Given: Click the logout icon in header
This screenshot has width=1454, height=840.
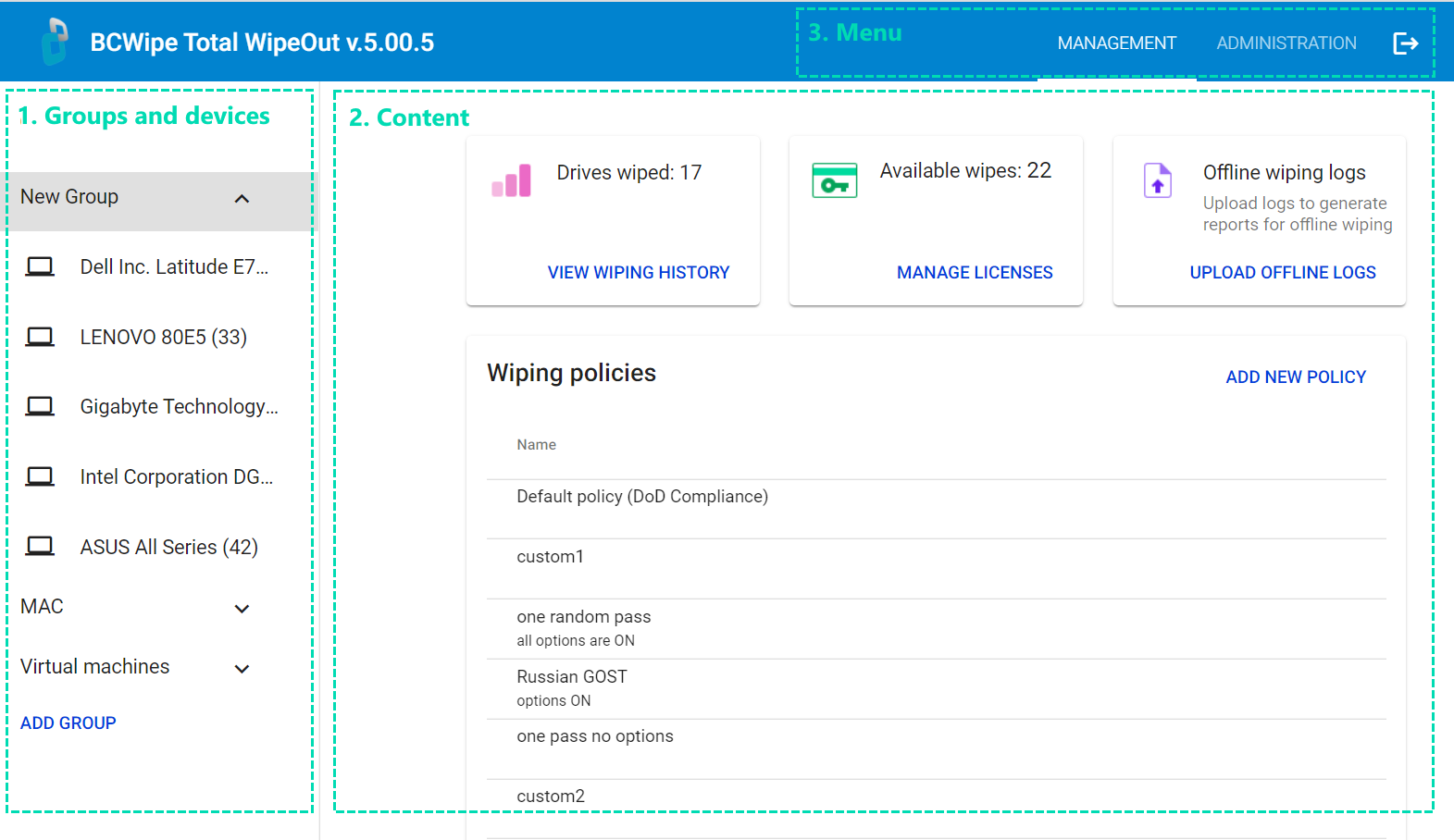Looking at the screenshot, I should [1406, 43].
